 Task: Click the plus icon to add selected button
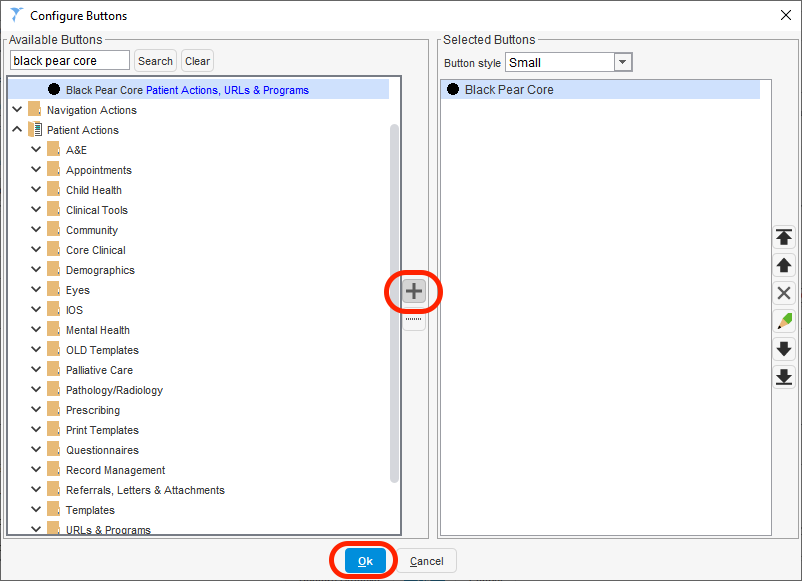[x=414, y=291]
